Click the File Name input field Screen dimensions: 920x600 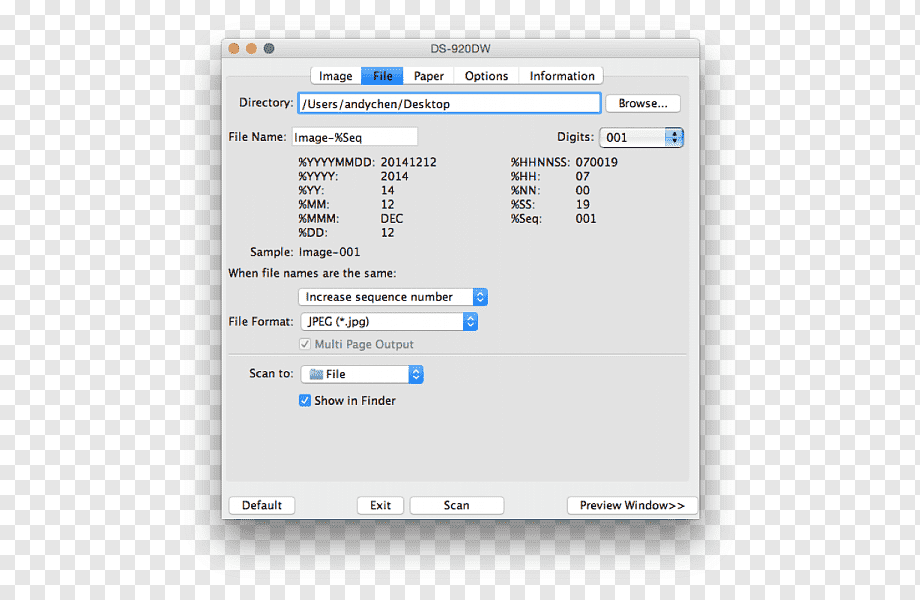(354, 137)
